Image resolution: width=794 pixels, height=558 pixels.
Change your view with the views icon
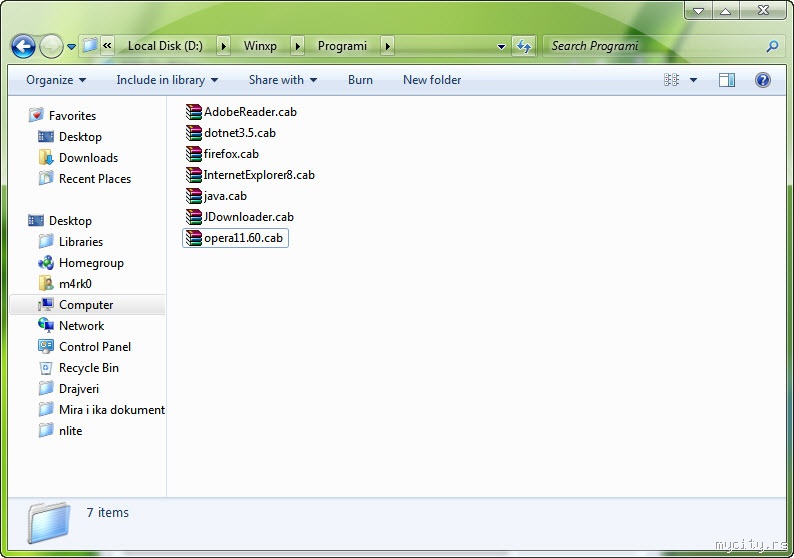coord(671,80)
